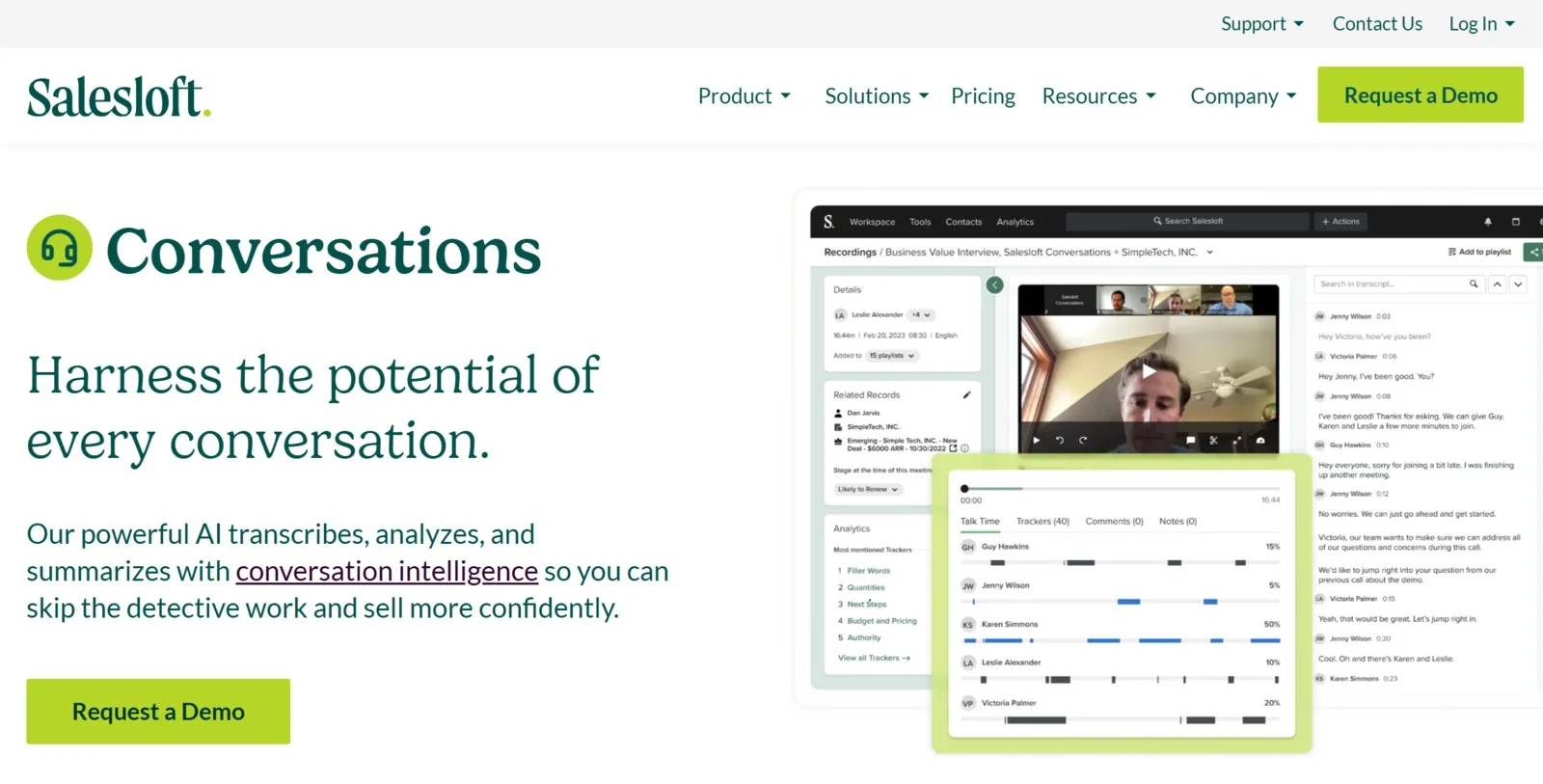Expand the Resources menu
This screenshot has height=784, width=1543.
[1098, 96]
